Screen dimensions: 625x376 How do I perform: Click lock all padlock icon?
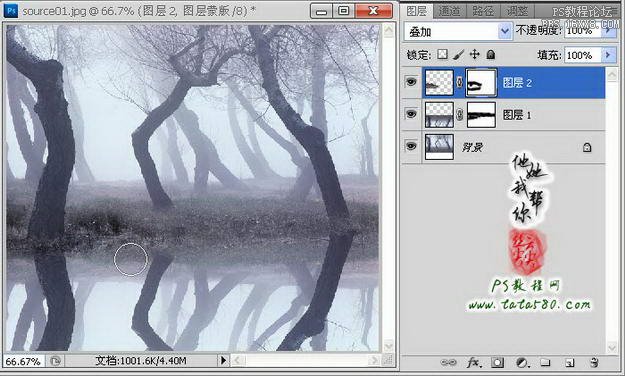491,54
